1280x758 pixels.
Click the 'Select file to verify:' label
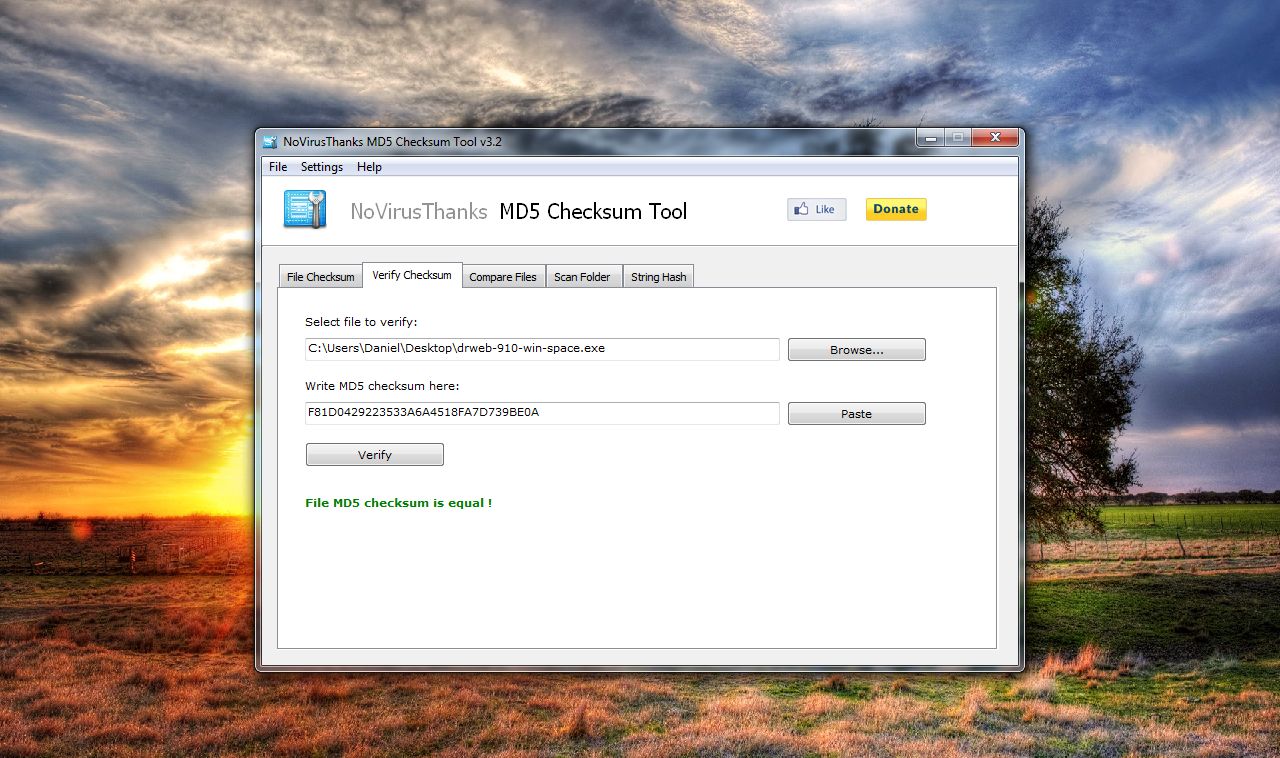pyautogui.click(x=361, y=322)
